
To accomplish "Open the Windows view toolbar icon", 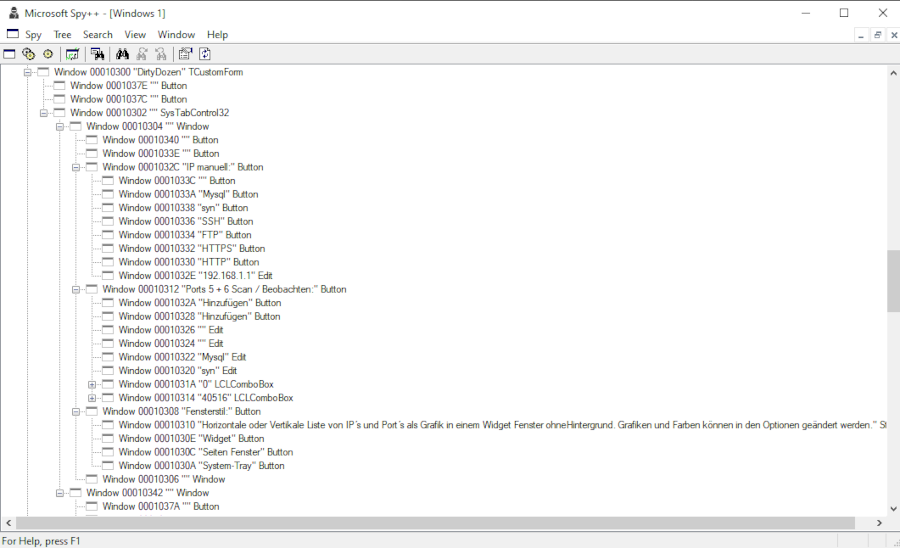I will point(9,54).
